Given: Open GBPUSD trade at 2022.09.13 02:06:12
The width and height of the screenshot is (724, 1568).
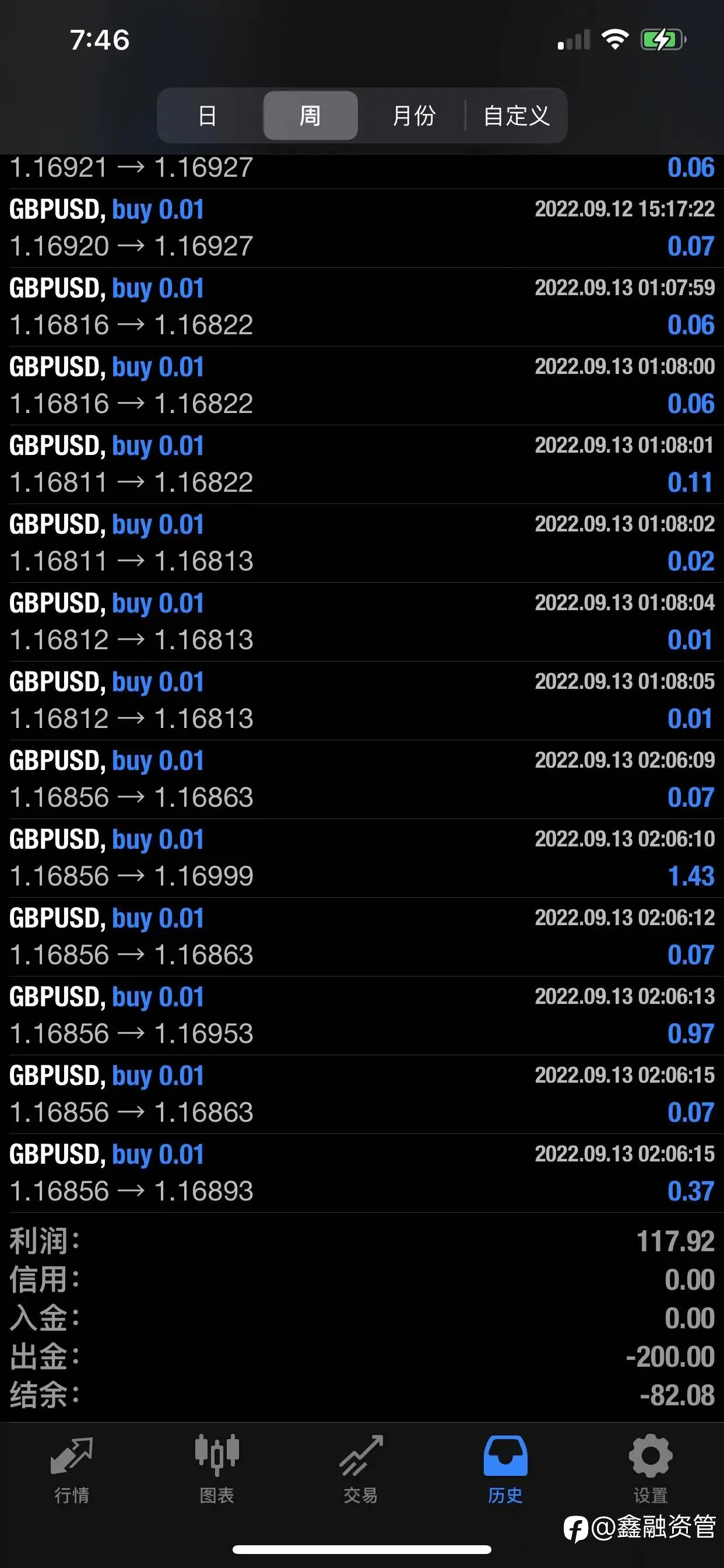Looking at the screenshot, I should coord(362,937).
